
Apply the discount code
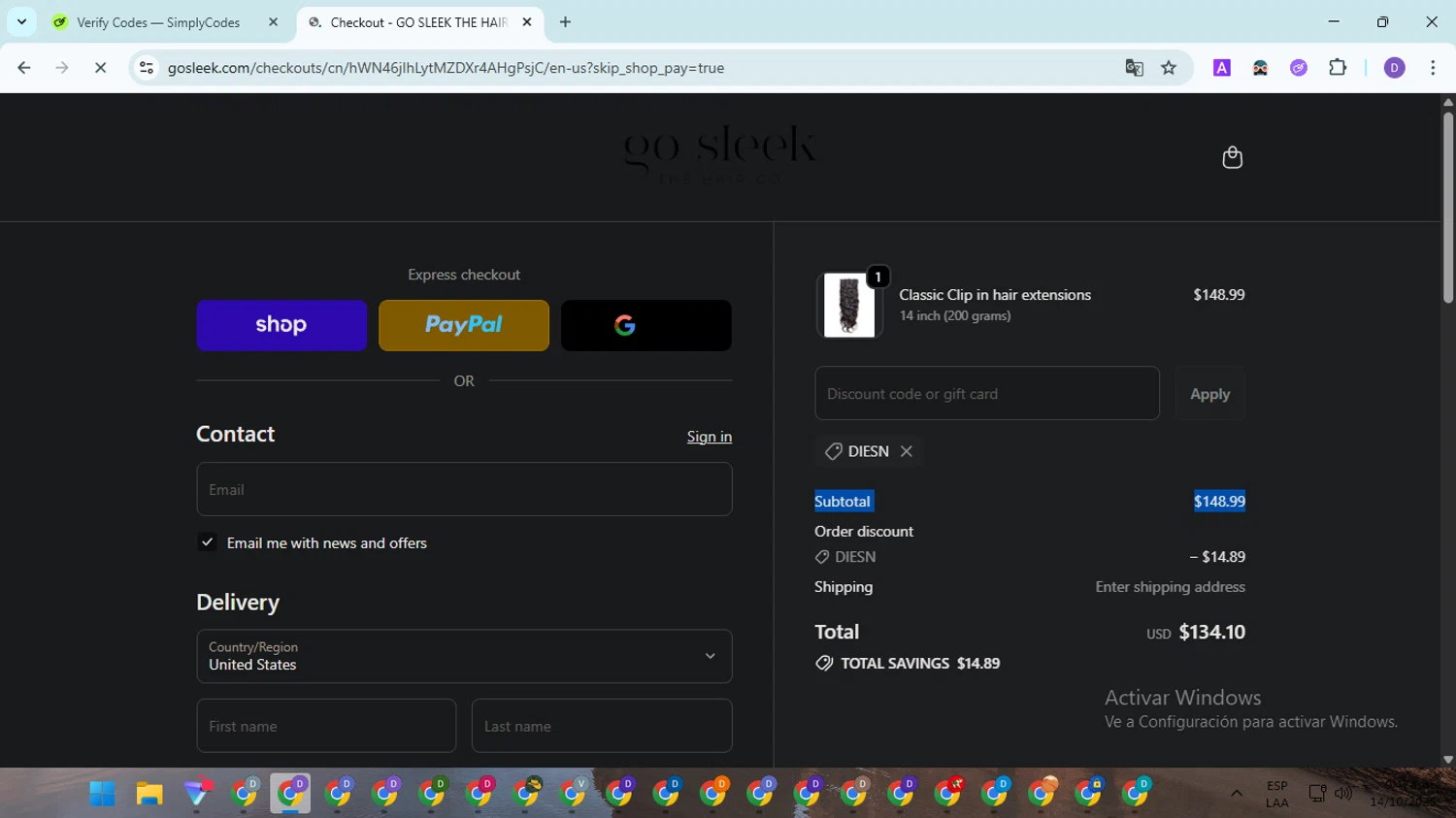coord(1209,393)
